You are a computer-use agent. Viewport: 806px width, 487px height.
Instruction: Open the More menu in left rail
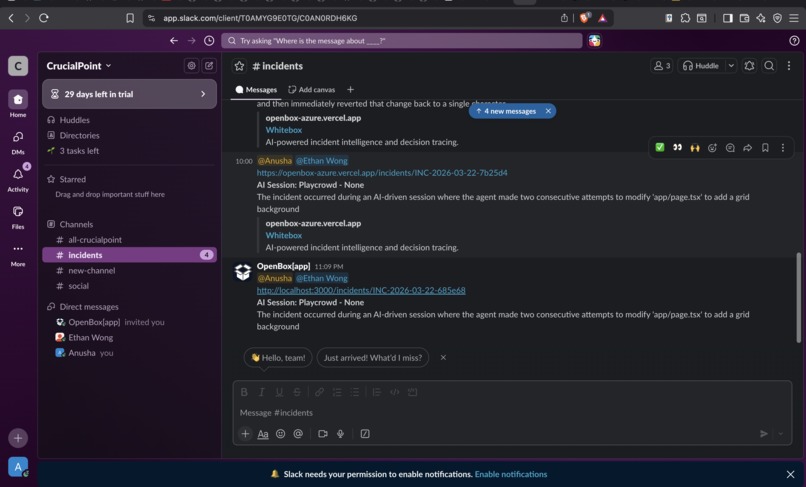point(17,254)
